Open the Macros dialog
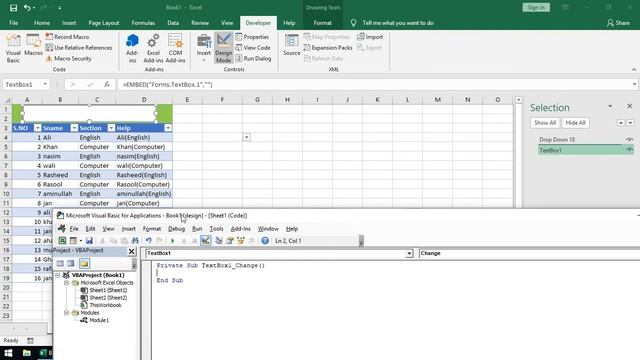Screen dimensions: 640x360 33,45
